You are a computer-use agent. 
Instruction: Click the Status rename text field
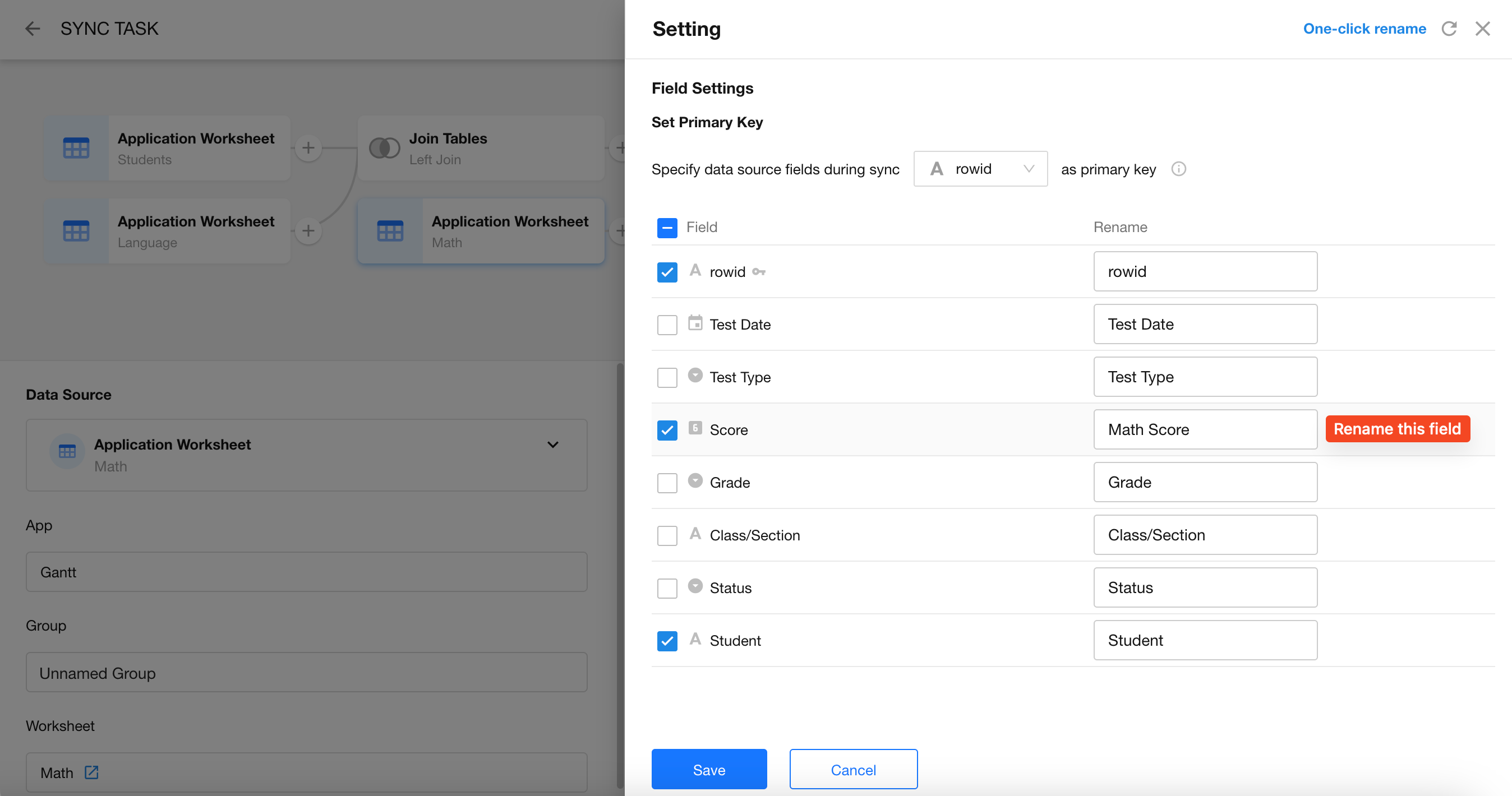click(1205, 587)
